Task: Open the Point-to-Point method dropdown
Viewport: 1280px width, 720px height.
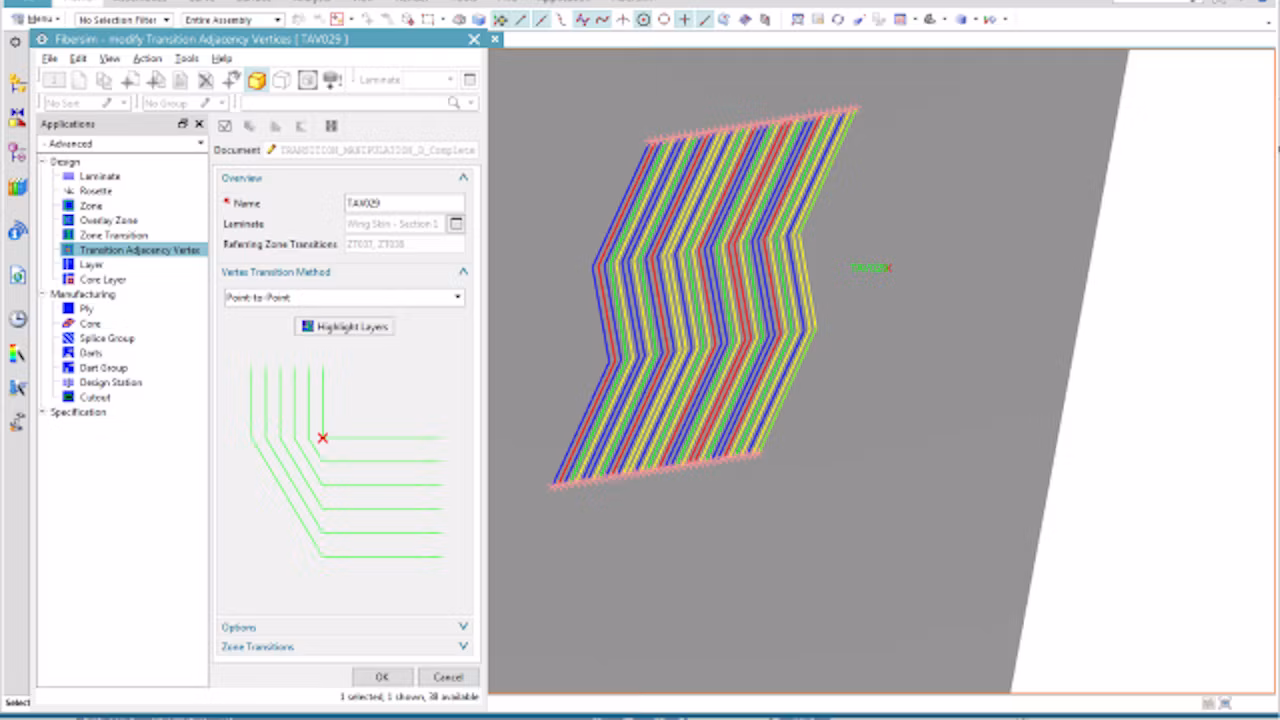Action: pos(344,297)
